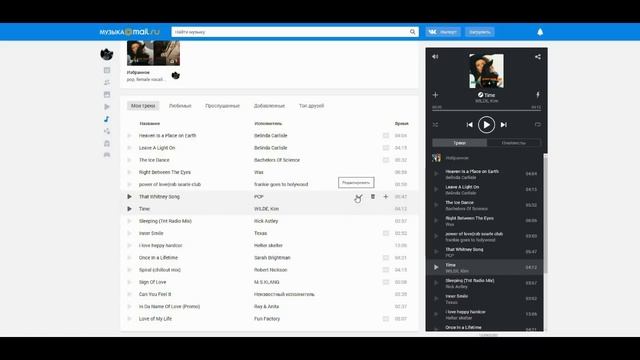Click the square icon on Leave A Light On row

(386, 148)
